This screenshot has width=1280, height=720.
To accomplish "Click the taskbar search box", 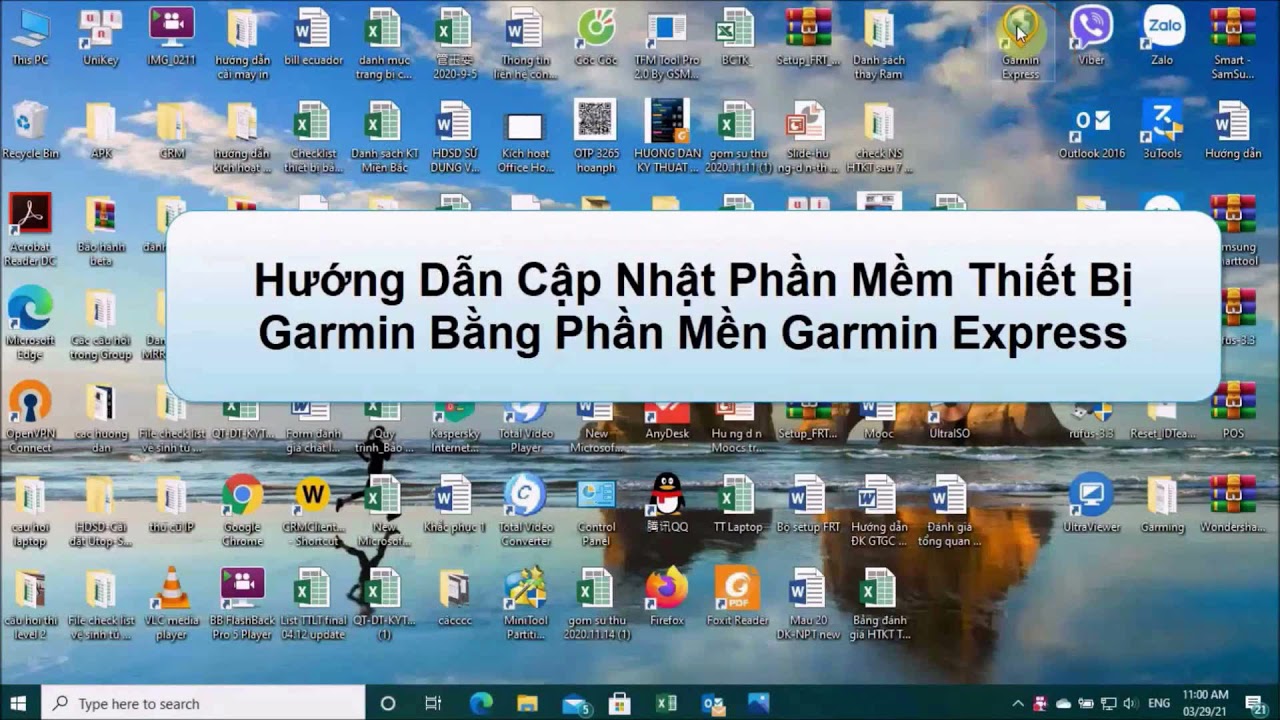I will click(x=204, y=703).
